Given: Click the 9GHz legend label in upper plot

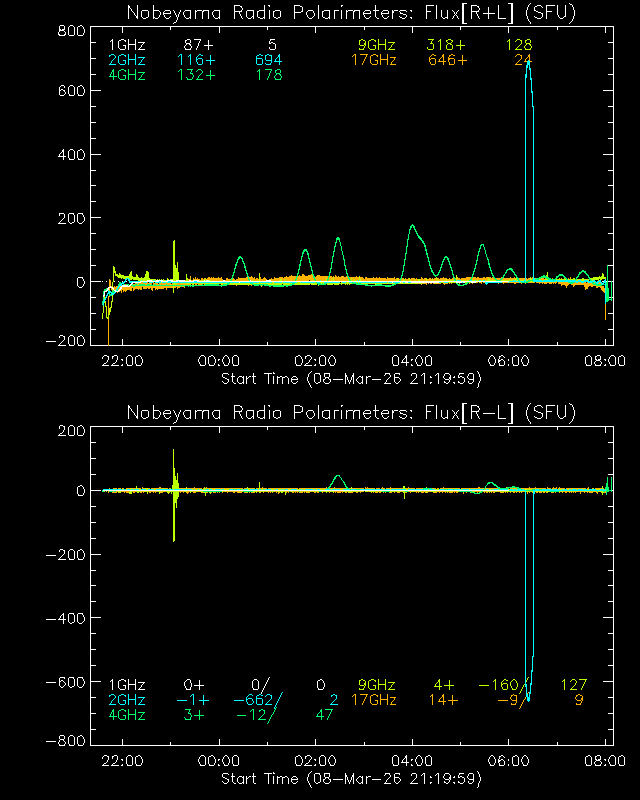Looking at the screenshot, I should (376, 46).
